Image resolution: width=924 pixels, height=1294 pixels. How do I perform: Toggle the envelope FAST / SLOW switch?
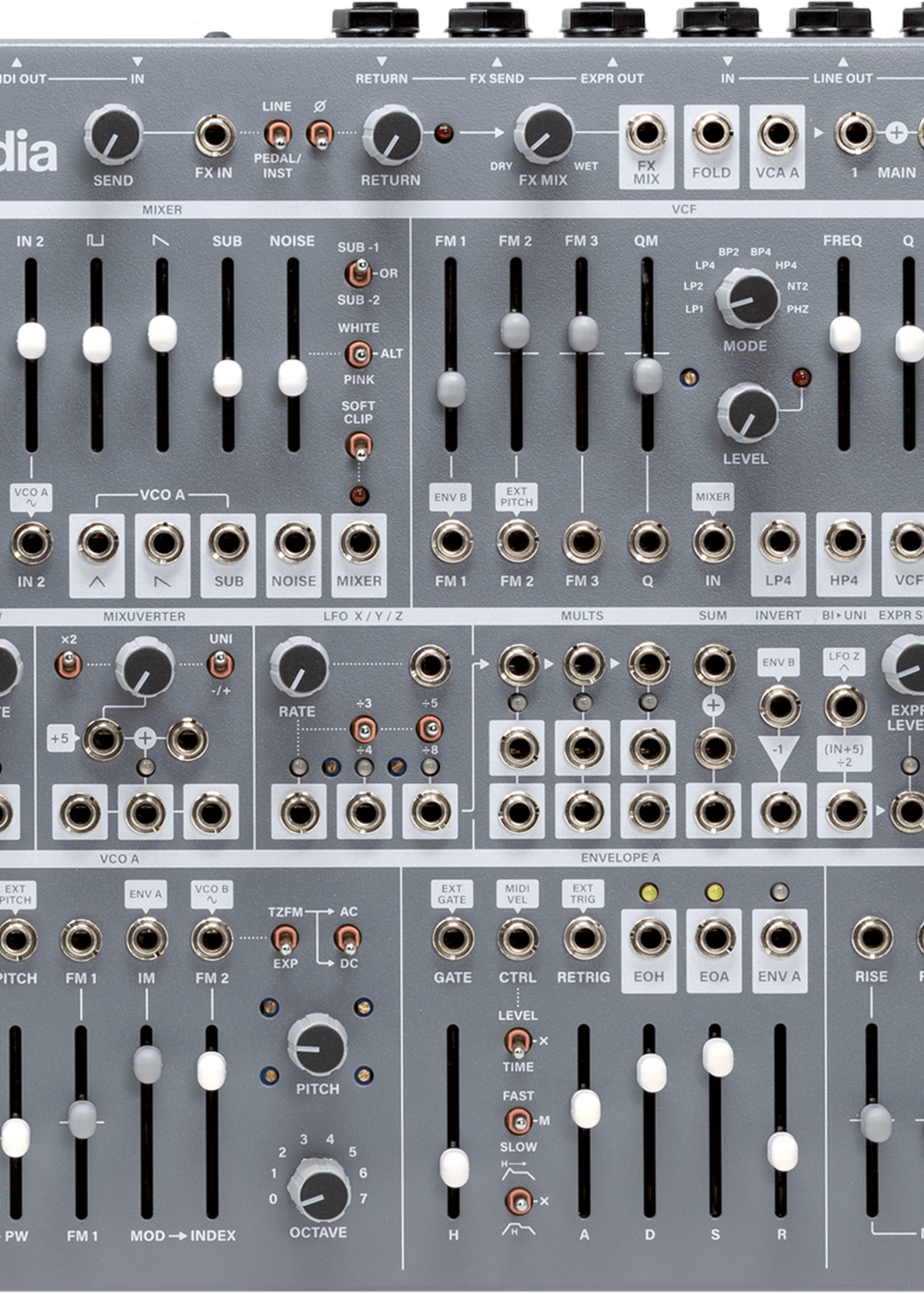518,1121
